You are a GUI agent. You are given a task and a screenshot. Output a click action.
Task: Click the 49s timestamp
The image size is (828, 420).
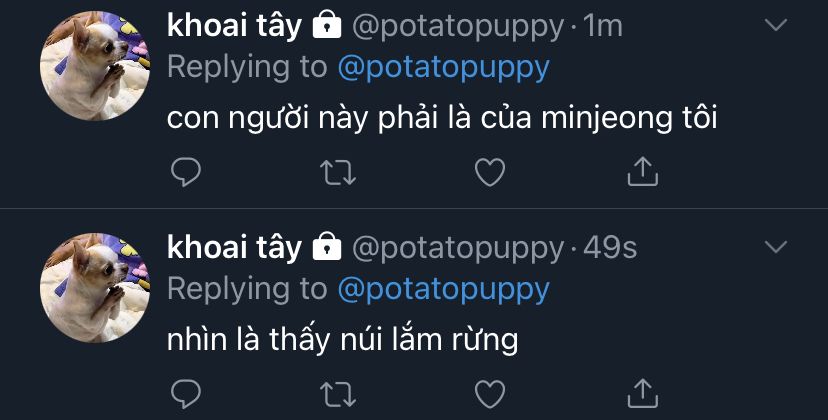[610, 248]
